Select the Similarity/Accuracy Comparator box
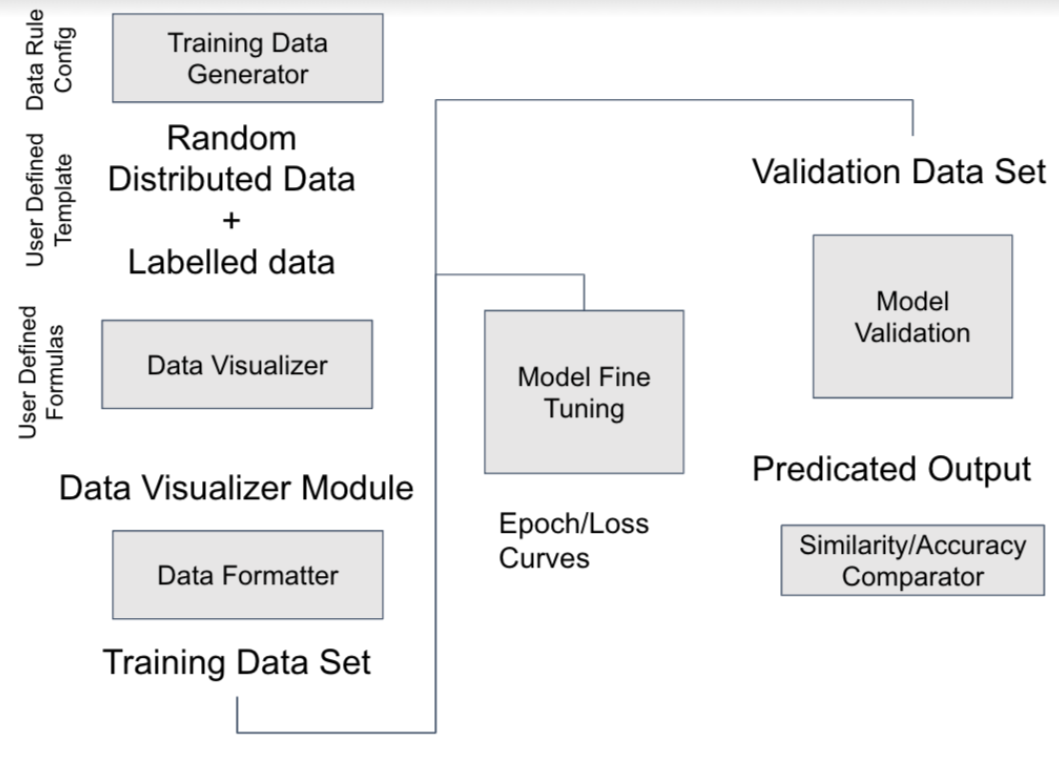Screen dimensions: 1059x757 (x=912, y=560)
